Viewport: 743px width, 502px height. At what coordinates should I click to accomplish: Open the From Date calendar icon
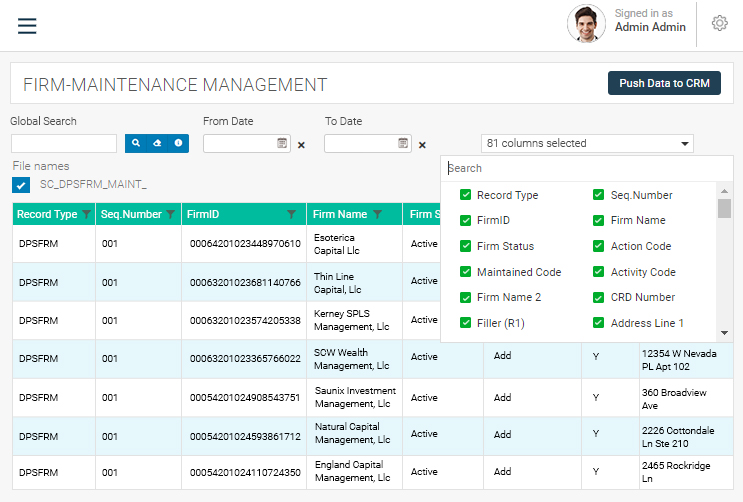[x=282, y=143]
